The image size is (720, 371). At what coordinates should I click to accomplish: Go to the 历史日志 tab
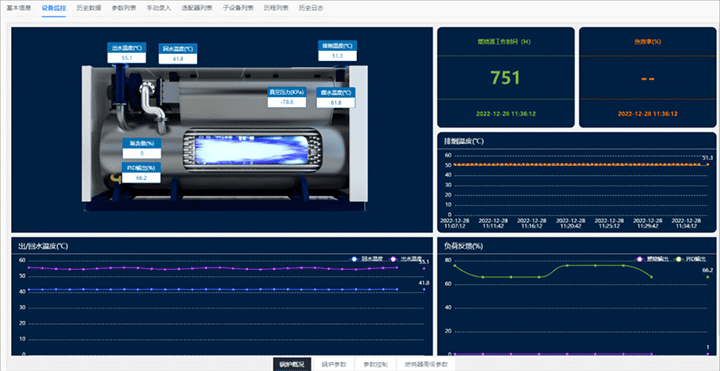(x=311, y=8)
